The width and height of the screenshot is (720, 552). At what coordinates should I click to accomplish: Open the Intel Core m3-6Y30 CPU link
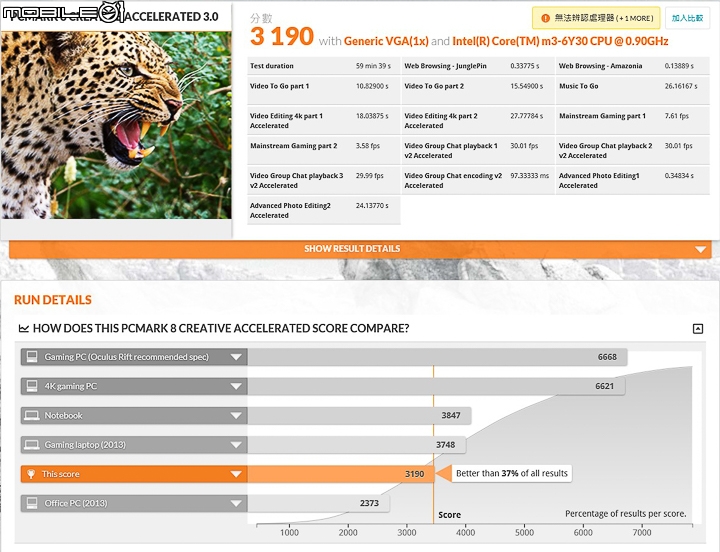[x=560, y=41]
